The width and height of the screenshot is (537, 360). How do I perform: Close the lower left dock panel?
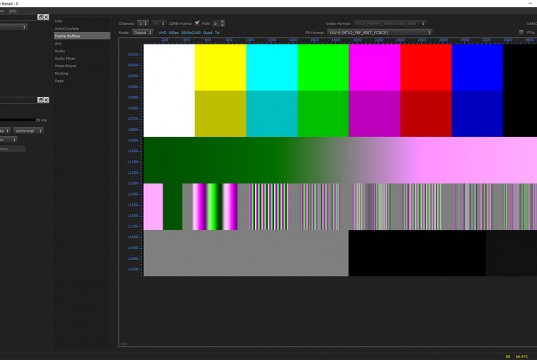[46, 100]
